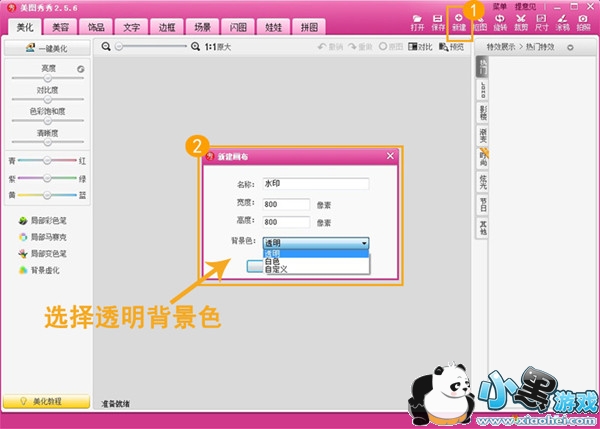Switch to the 饰品 tab
The image size is (600, 429).
click(x=96, y=27)
